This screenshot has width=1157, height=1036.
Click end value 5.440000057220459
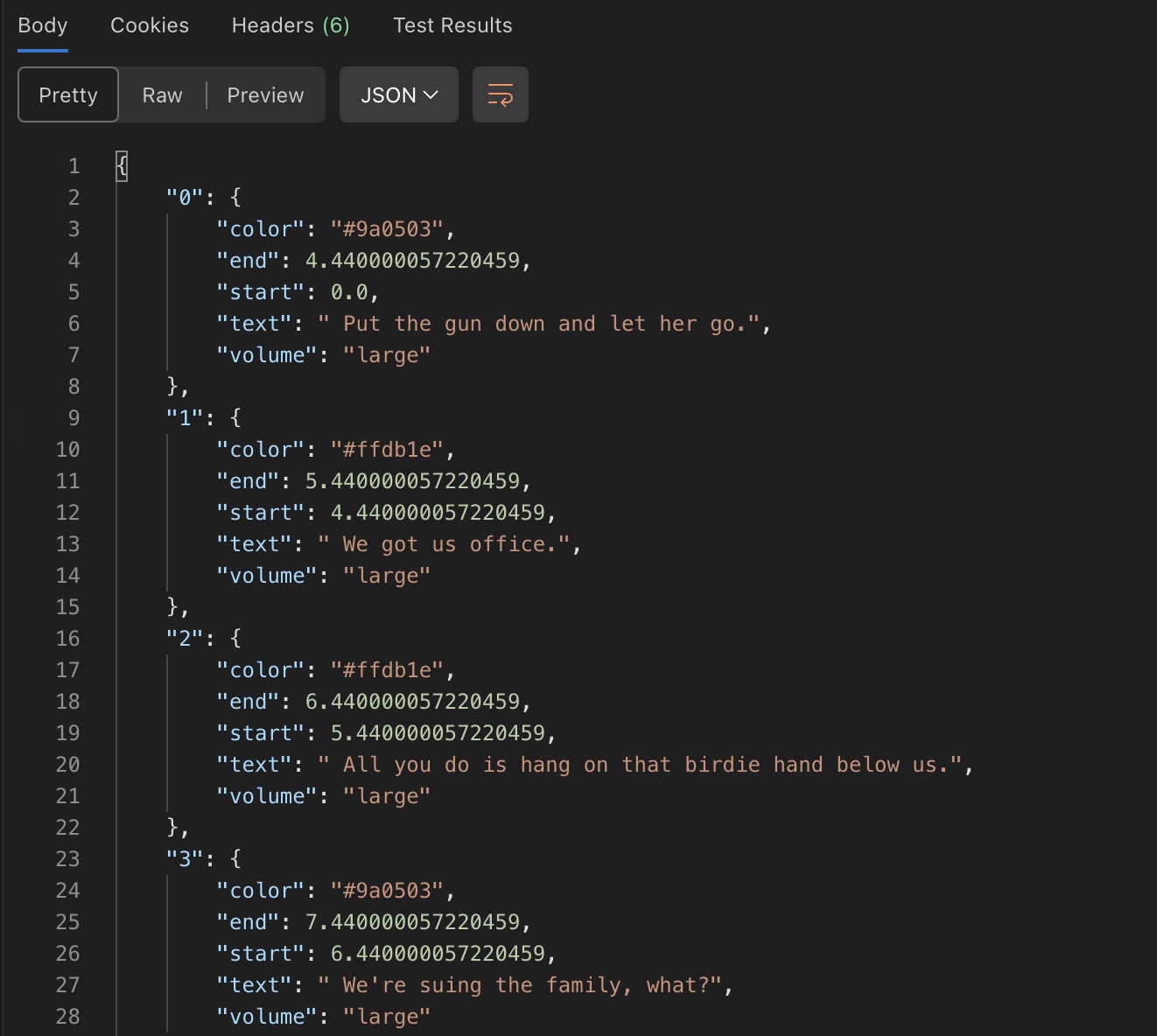coord(412,481)
